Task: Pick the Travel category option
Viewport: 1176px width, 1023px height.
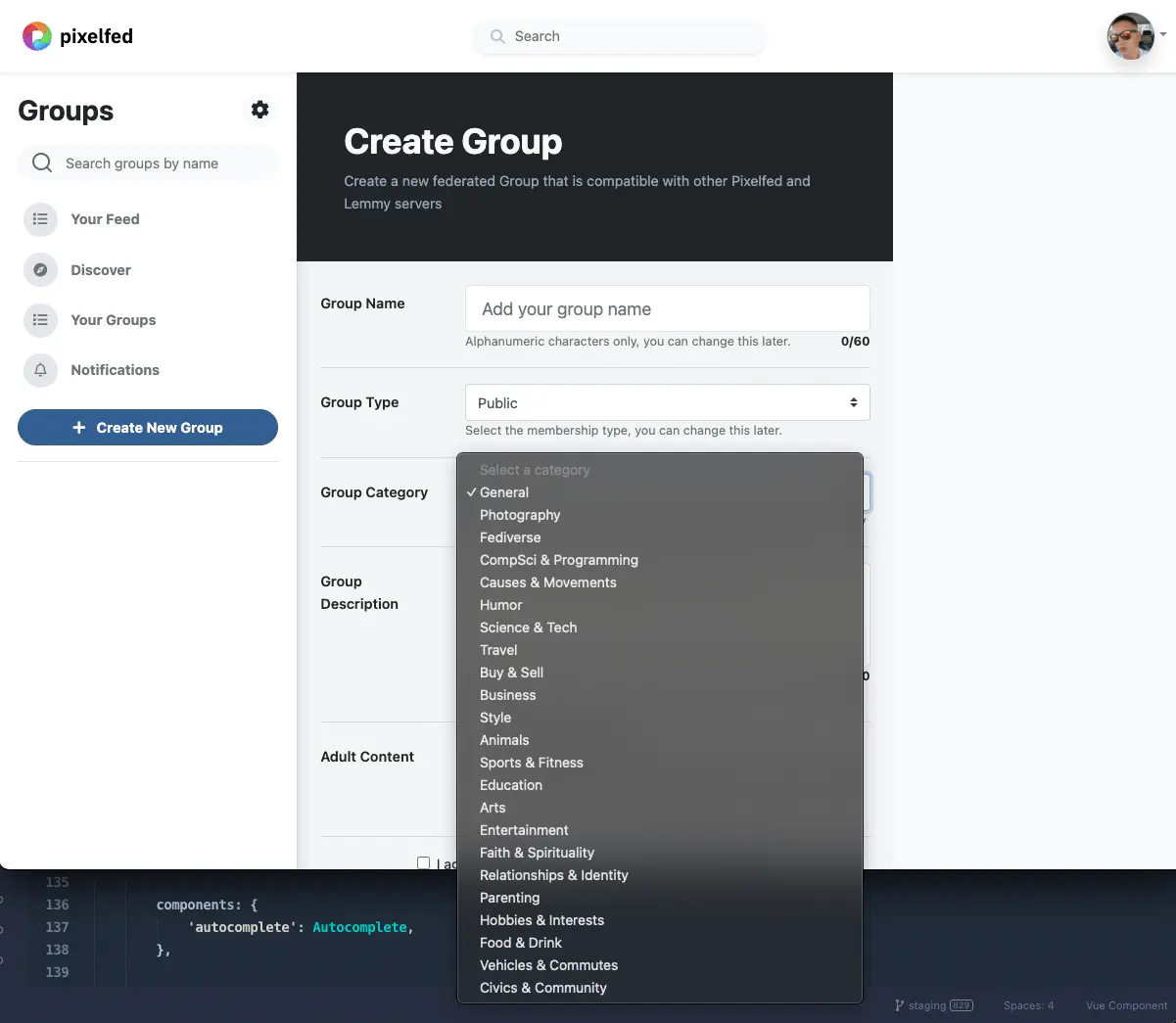Action: pyautogui.click(x=498, y=650)
